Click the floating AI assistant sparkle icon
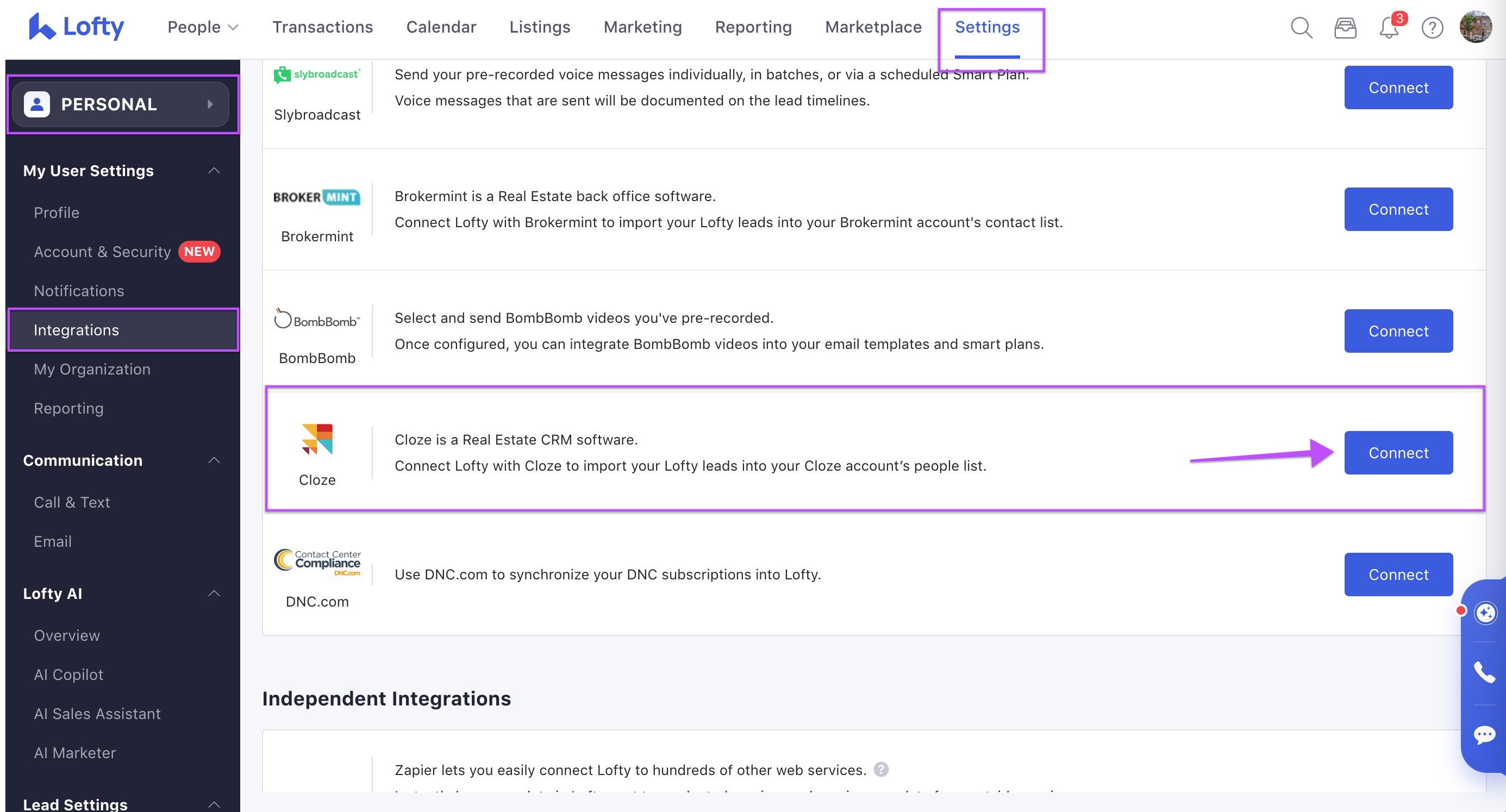Screen dimensions: 1506x812 point(1485,613)
